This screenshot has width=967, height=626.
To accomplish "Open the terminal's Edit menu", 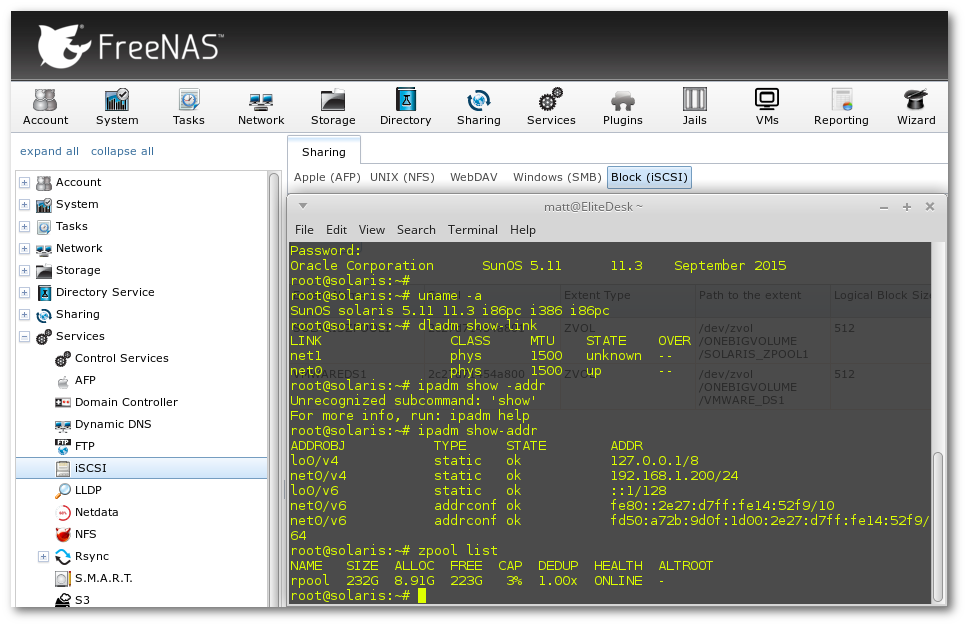I will click(x=336, y=229).
